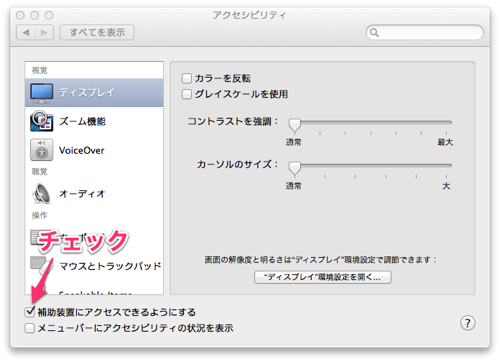Click the 視覚 section header text

[39, 70]
